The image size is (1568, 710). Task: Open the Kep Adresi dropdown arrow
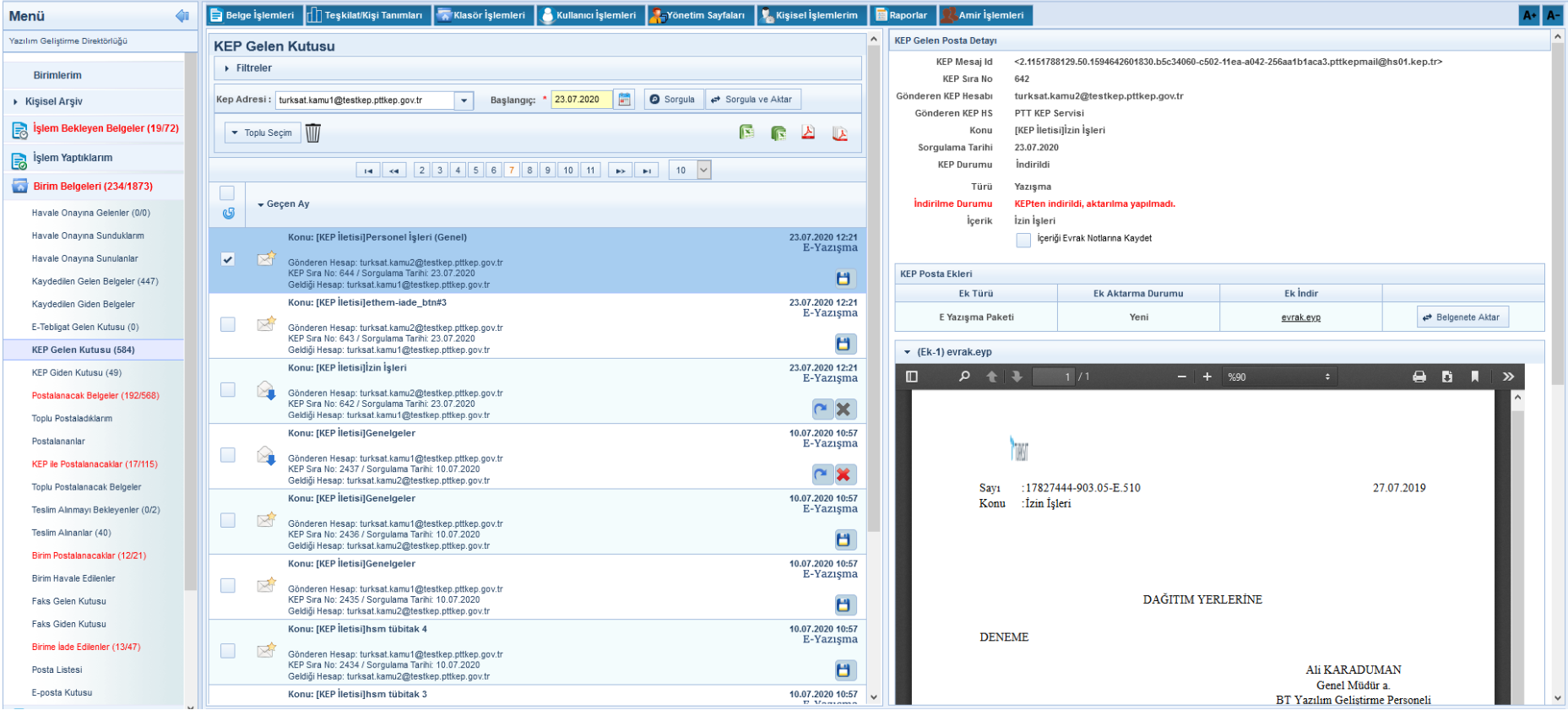[464, 100]
